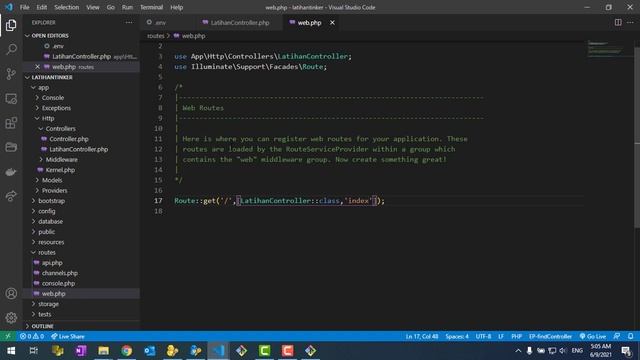Screen dimensions: 640x360
Task: Collapse the Controllers folder
Action: (x=82, y=129)
